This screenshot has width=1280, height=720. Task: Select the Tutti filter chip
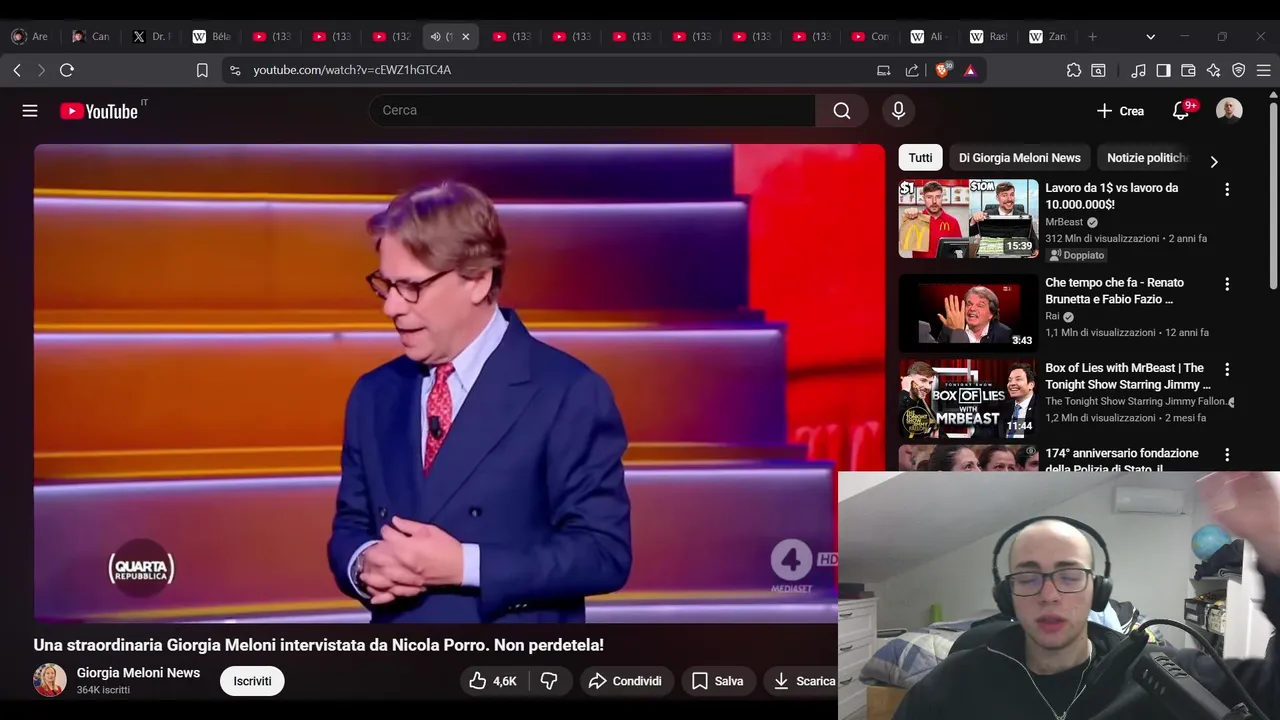point(920,158)
